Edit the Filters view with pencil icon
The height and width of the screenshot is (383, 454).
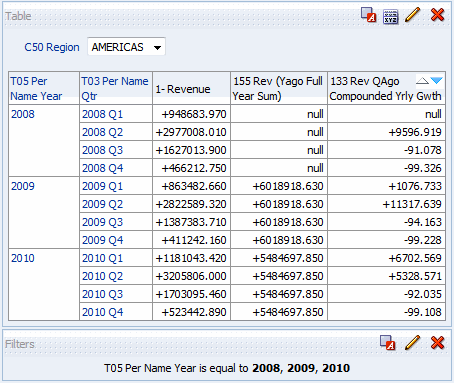click(x=413, y=343)
